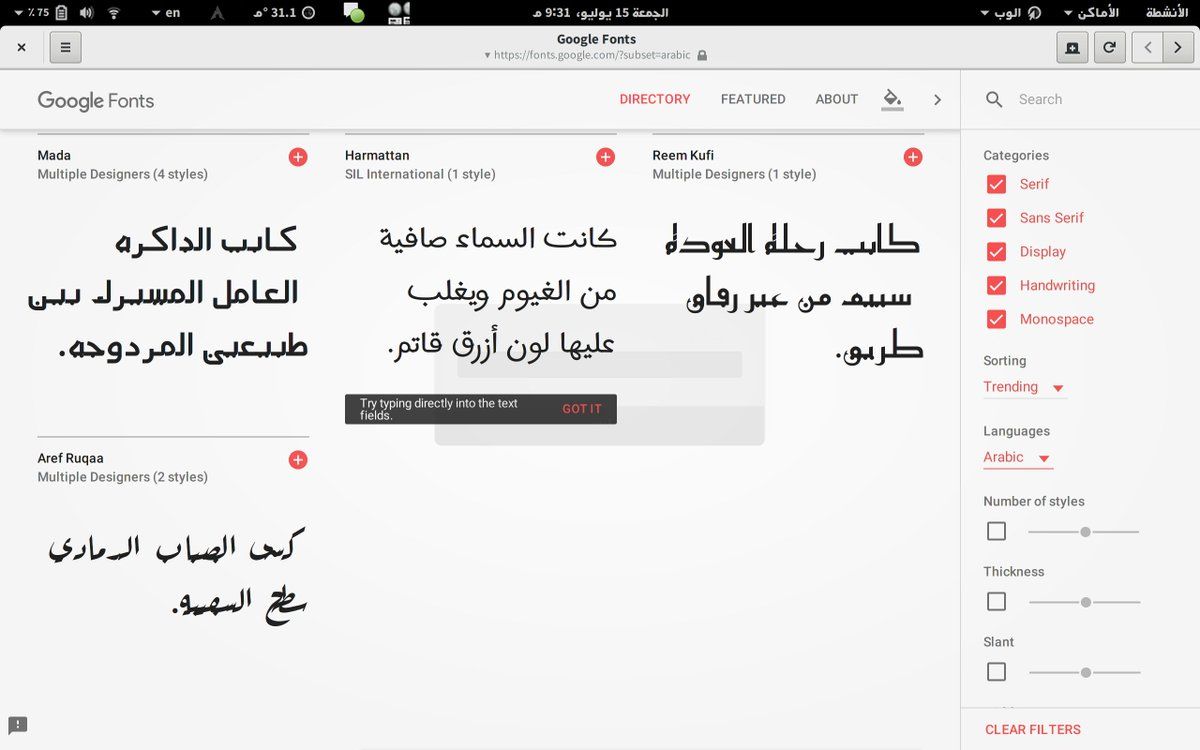Switch to the FEATURED tab
The height and width of the screenshot is (750, 1200).
tap(753, 99)
